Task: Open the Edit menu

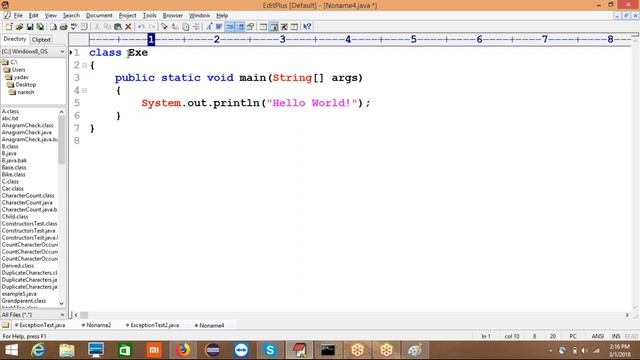Action: tap(33, 16)
